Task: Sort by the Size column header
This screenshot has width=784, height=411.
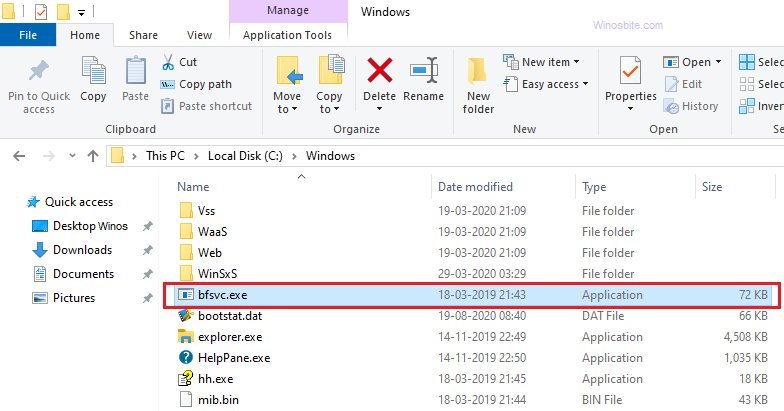Action: 712,187
